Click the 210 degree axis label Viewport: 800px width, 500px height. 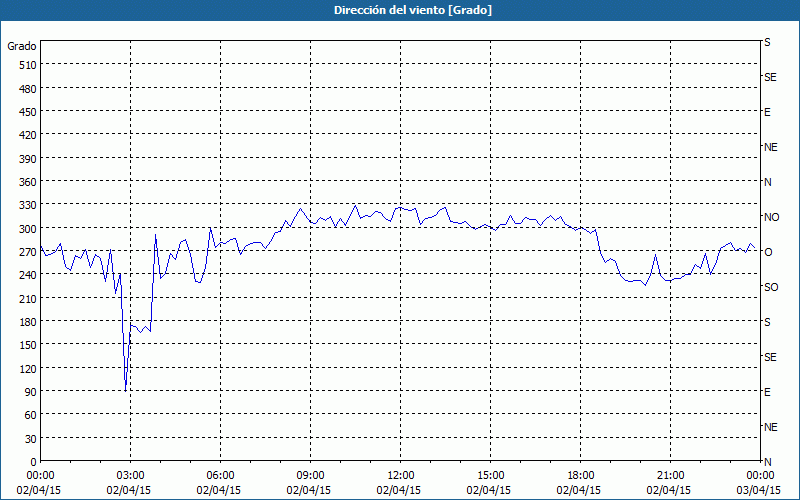[28, 298]
